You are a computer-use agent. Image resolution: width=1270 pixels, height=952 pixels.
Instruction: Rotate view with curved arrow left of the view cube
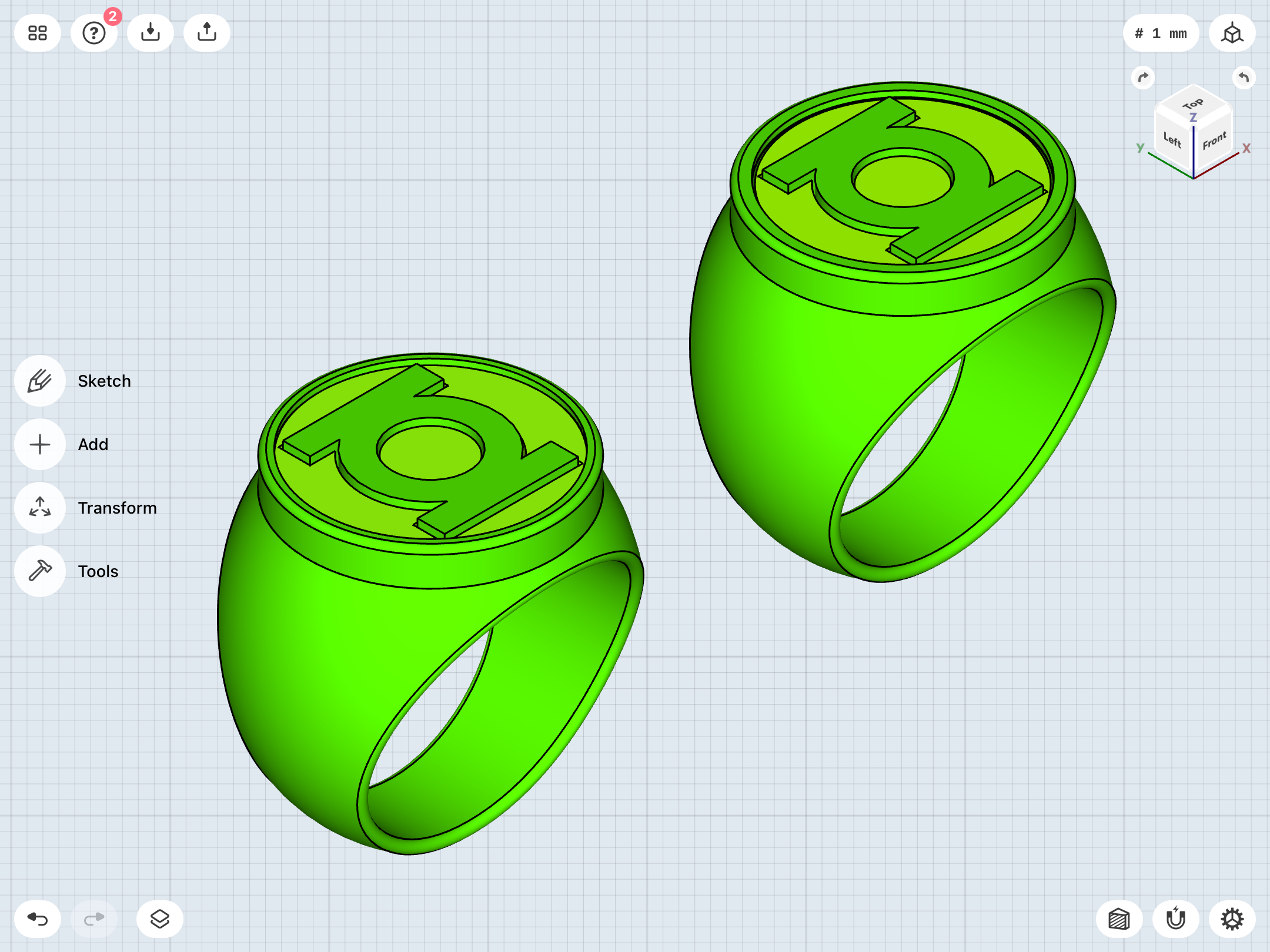click(1143, 78)
